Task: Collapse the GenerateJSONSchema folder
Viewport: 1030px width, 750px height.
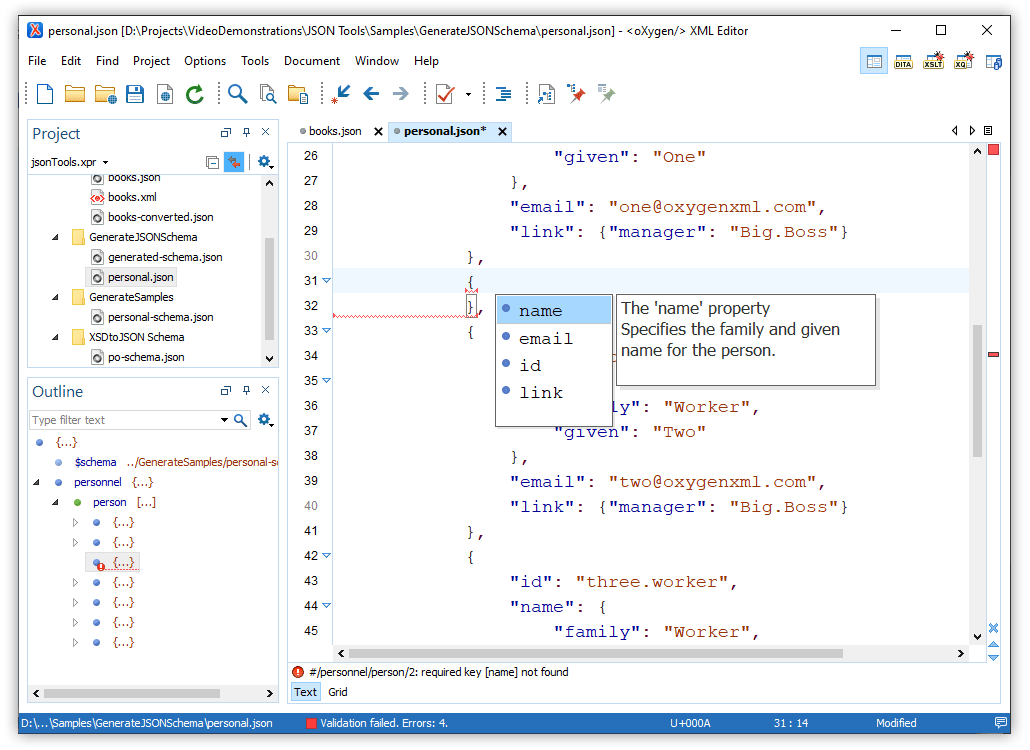Action: click(x=55, y=237)
